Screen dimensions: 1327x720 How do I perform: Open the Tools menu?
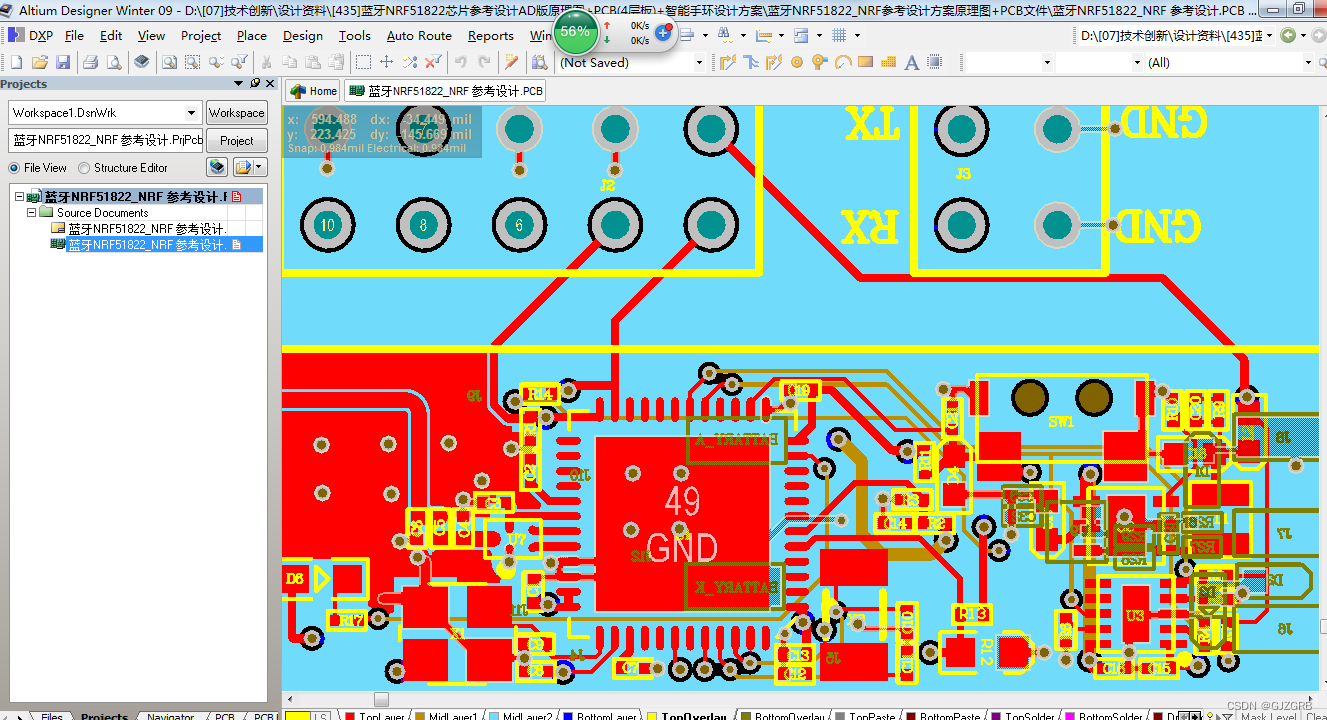(354, 35)
